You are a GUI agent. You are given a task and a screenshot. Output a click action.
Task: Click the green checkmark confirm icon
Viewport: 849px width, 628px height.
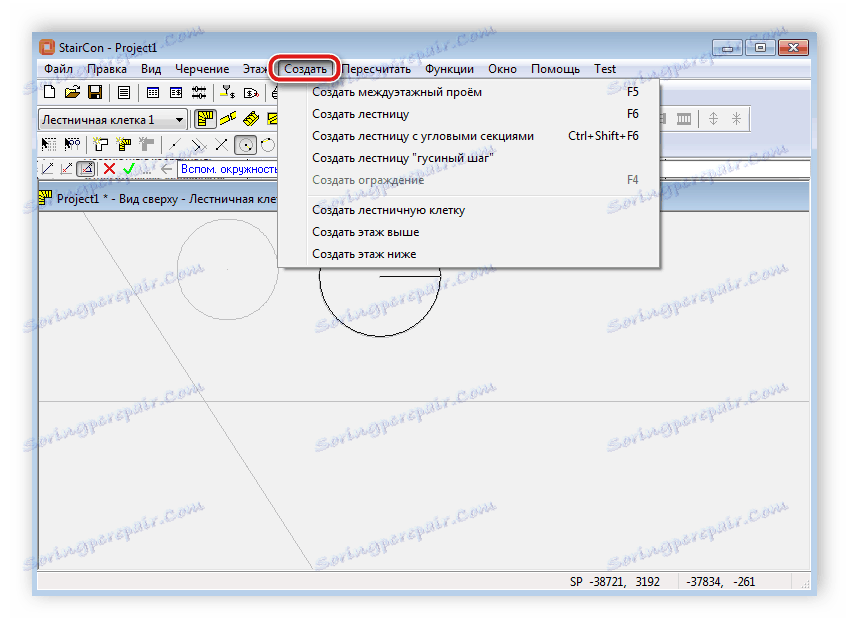pyautogui.click(x=128, y=169)
